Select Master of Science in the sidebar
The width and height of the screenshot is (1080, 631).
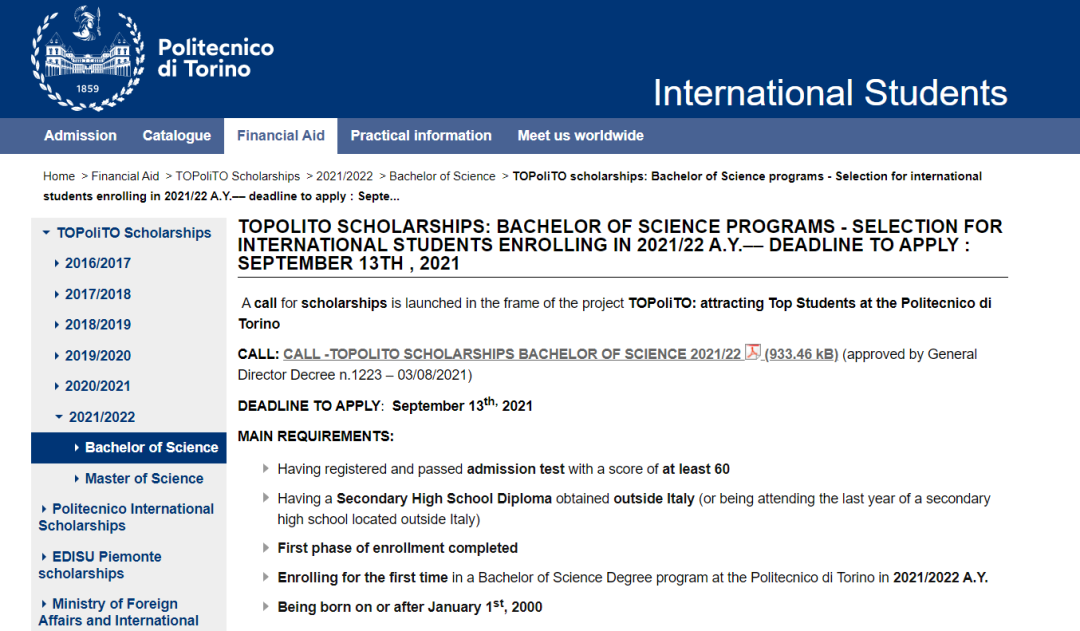(143, 478)
